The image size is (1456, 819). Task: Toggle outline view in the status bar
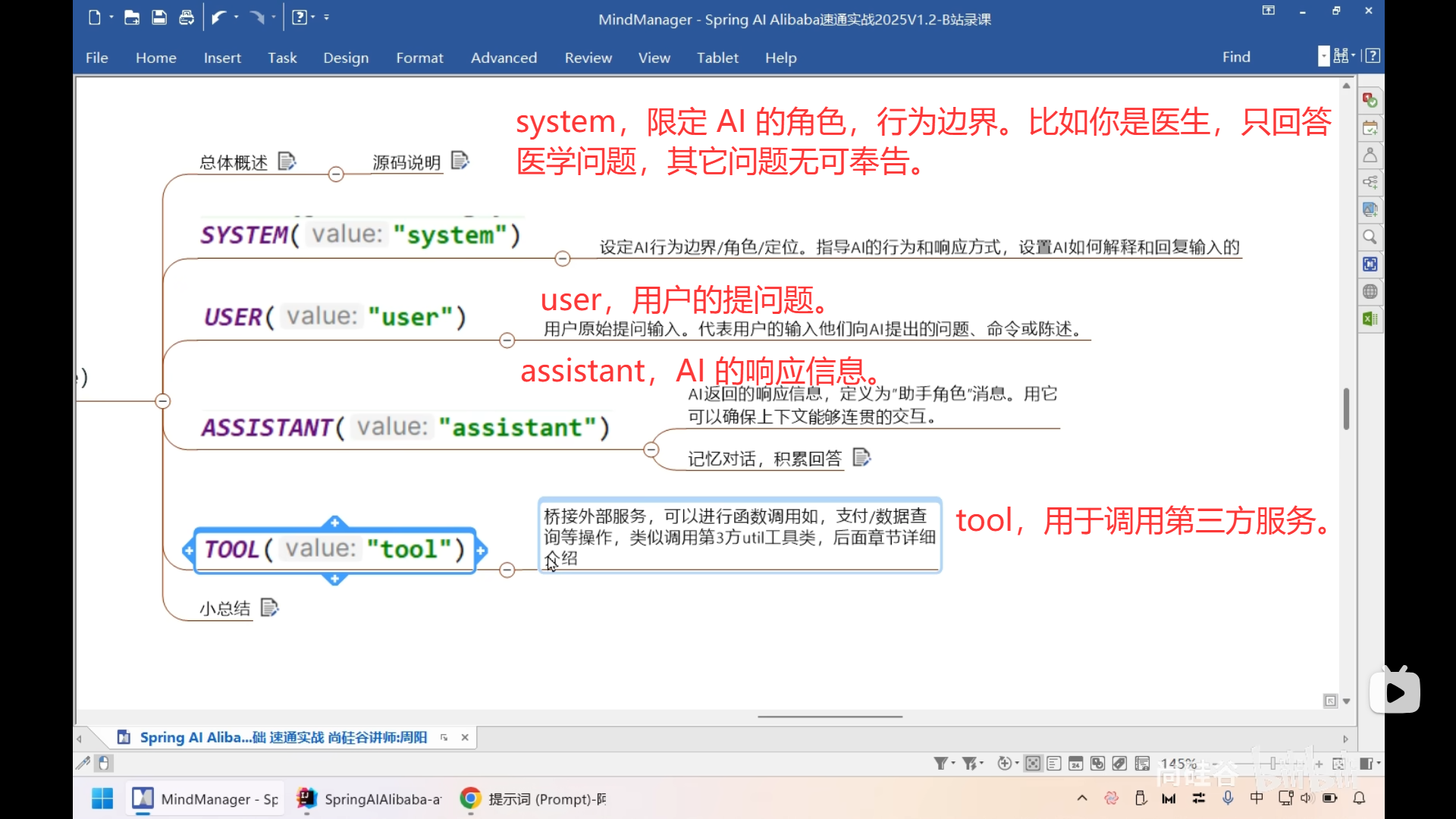tap(1054, 763)
